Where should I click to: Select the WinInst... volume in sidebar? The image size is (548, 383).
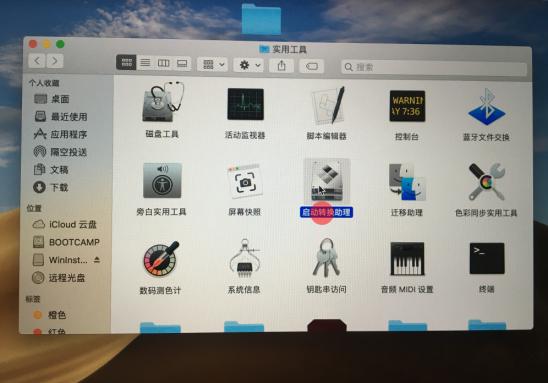coord(60,260)
